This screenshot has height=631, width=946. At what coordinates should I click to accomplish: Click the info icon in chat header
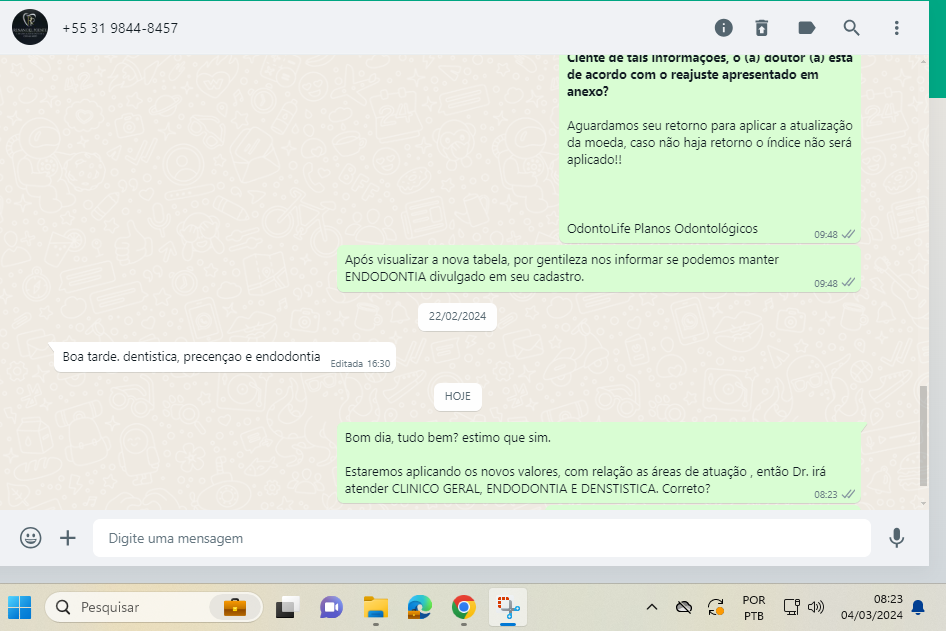[723, 28]
